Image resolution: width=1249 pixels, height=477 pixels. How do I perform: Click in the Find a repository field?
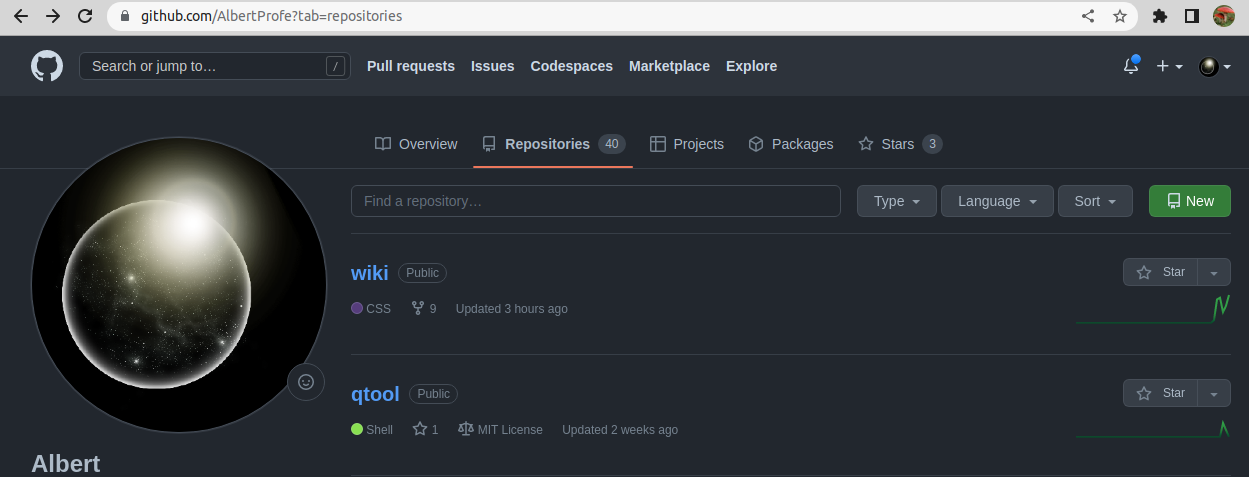coord(596,201)
